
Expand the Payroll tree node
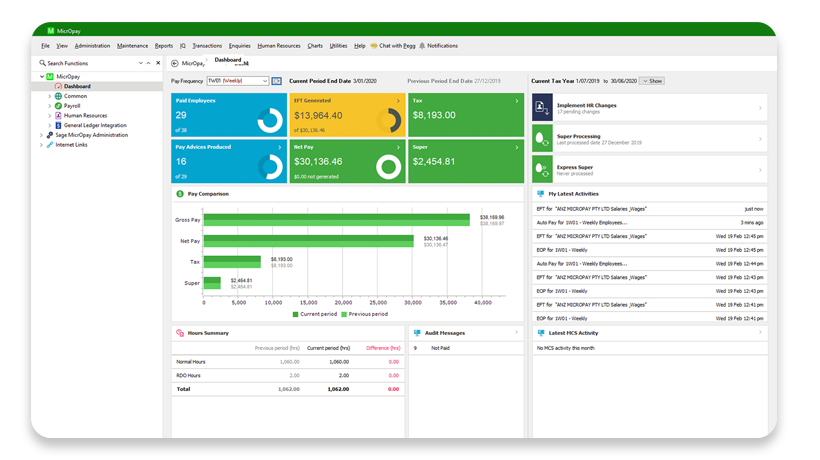[x=50, y=106]
